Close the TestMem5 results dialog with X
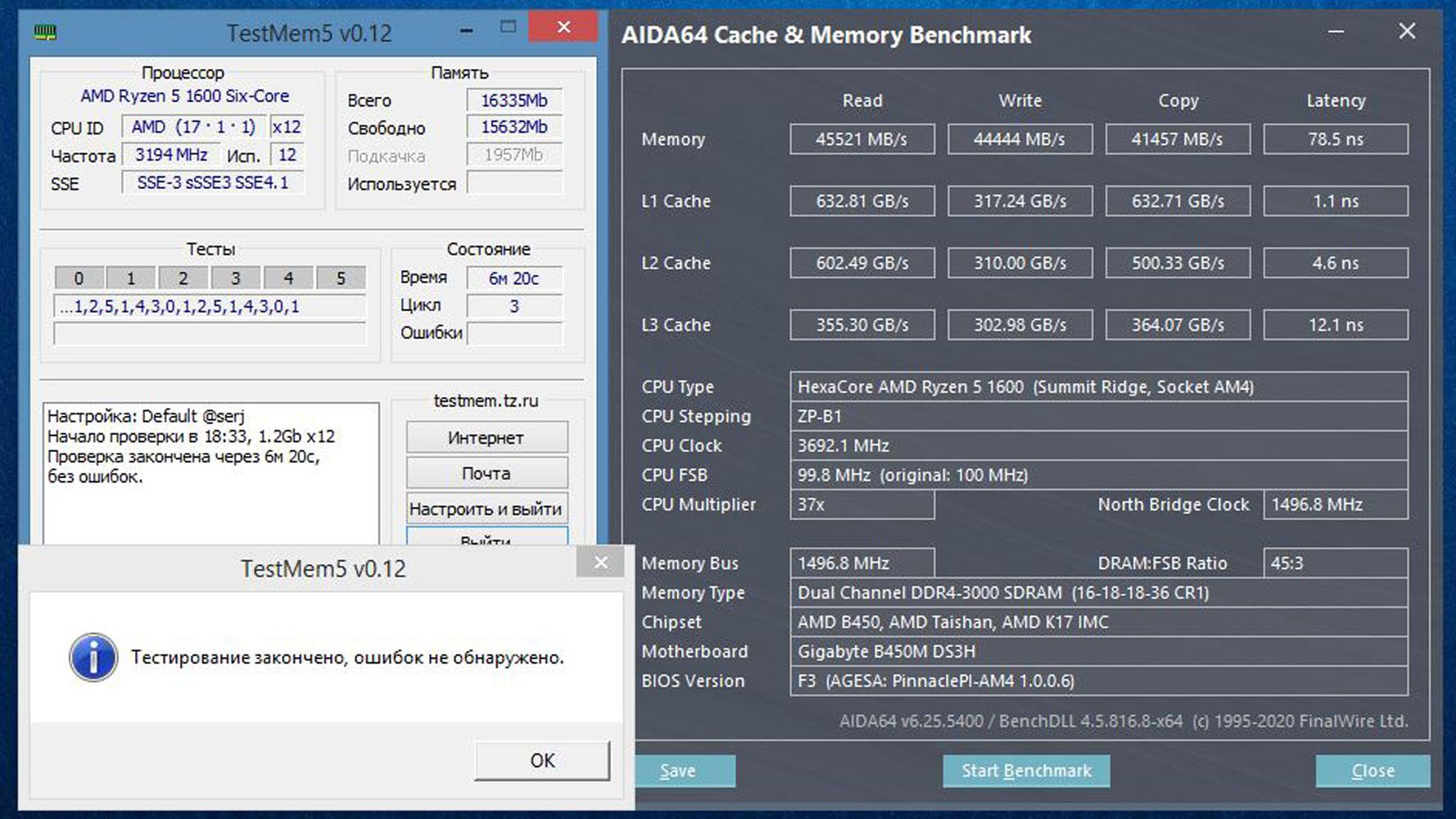1456x819 pixels. click(601, 562)
